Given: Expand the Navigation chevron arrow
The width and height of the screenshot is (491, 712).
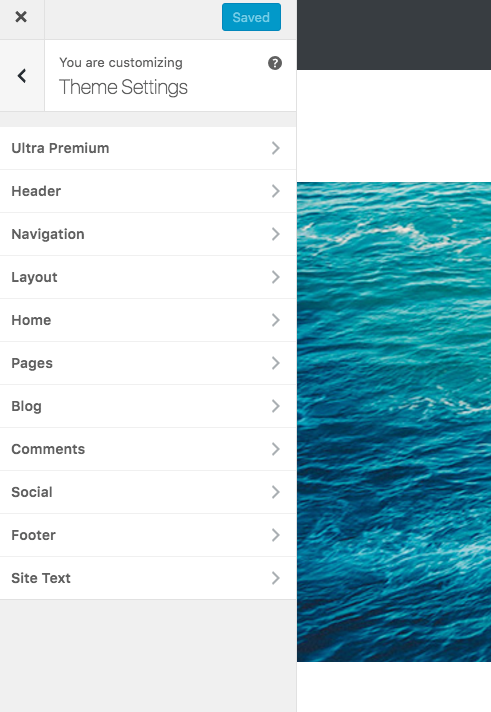Looking at the screenshot, I should [x=276, y=234].
